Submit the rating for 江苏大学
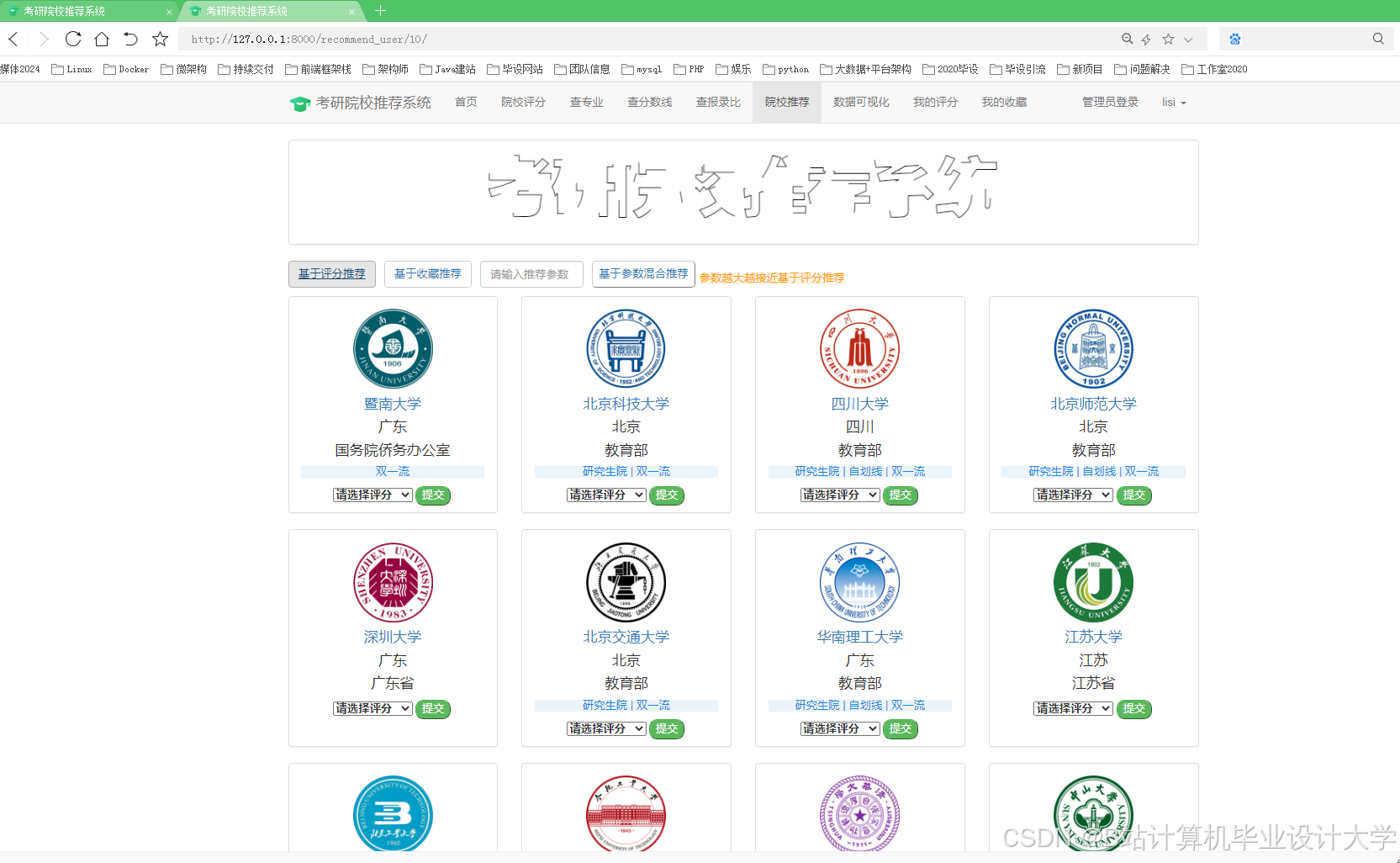This screenshot has height=863, width=1400. [x=1134, y=709]
